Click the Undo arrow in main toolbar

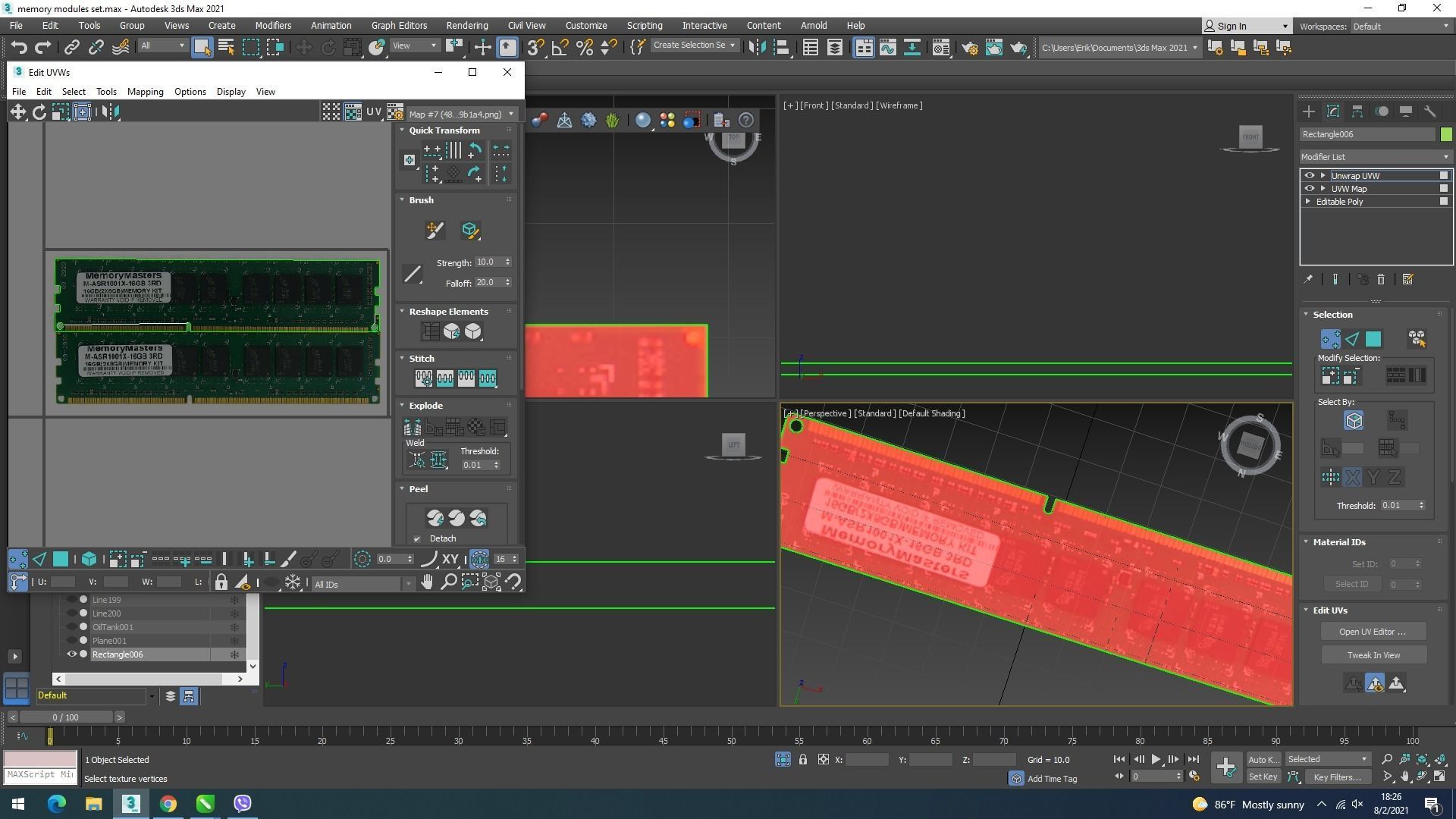coord(18,48)
